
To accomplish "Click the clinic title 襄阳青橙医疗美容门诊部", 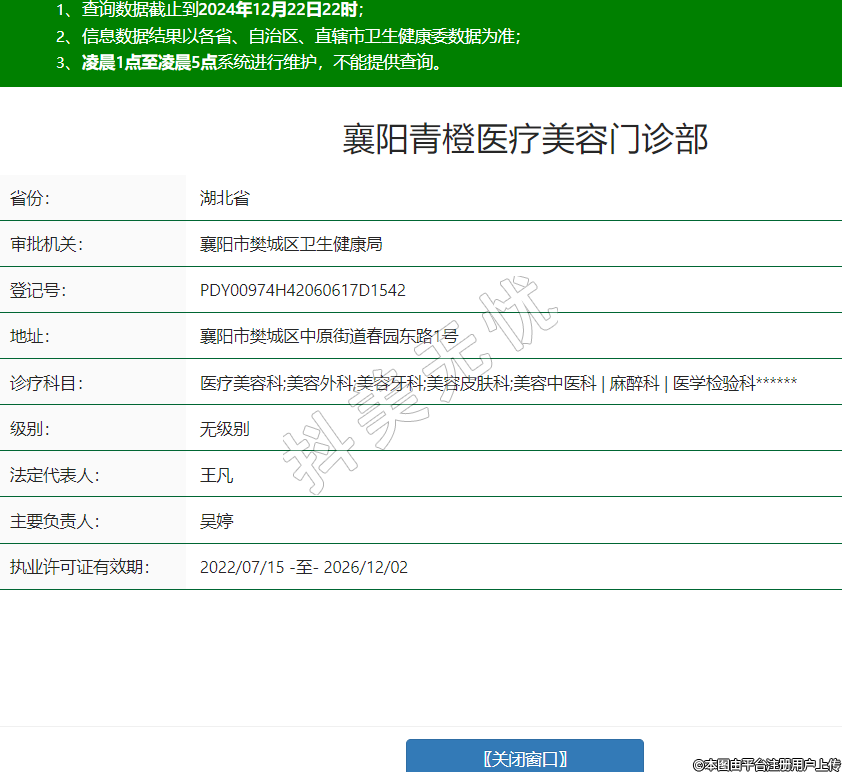I will pyautogui.click(x=524, y=140).
